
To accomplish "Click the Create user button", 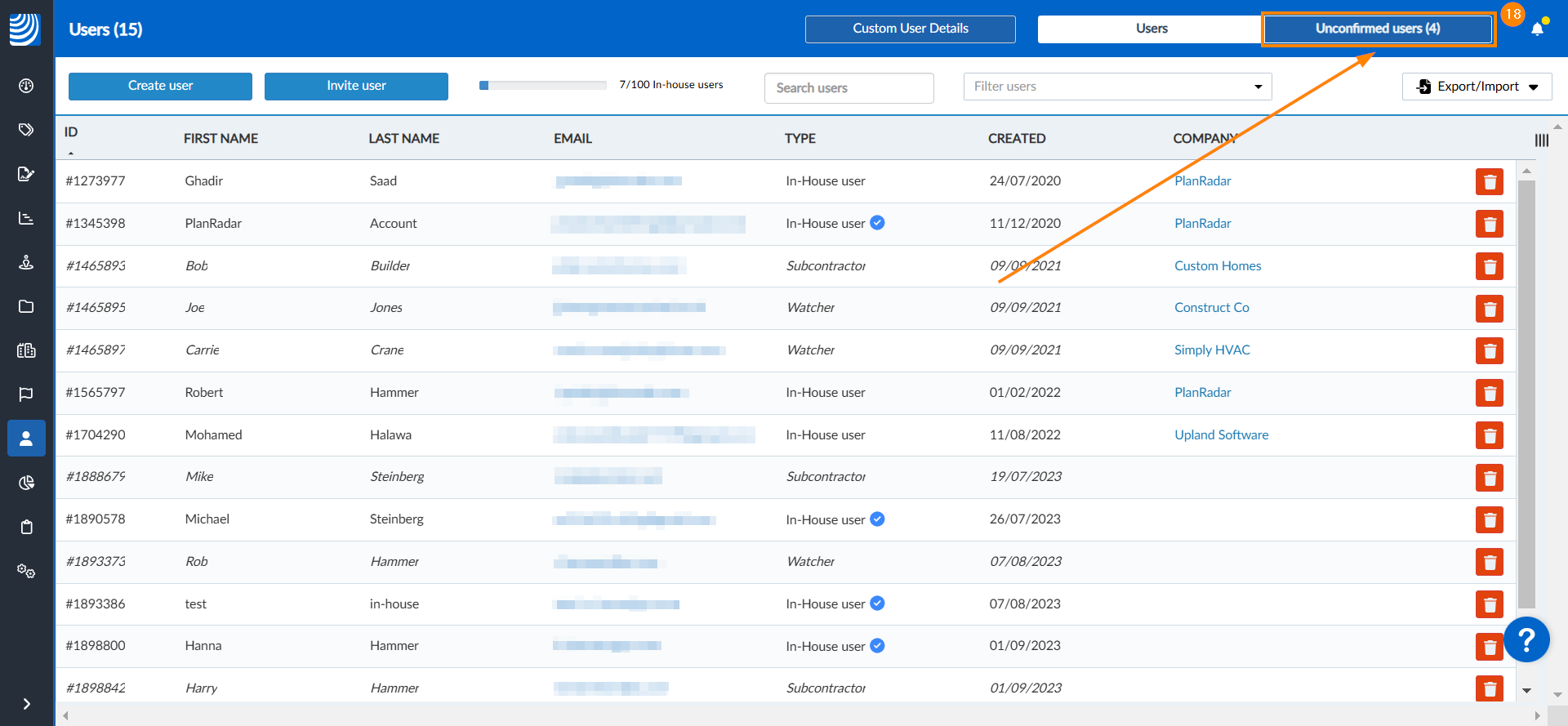I will point(160,86).
